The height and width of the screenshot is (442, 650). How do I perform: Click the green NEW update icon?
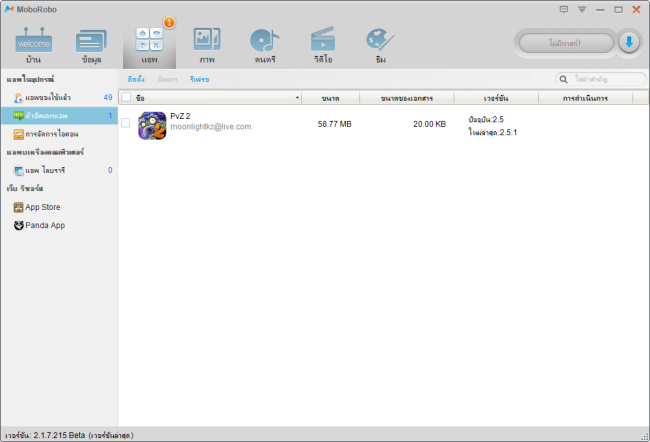pos(19,116)
